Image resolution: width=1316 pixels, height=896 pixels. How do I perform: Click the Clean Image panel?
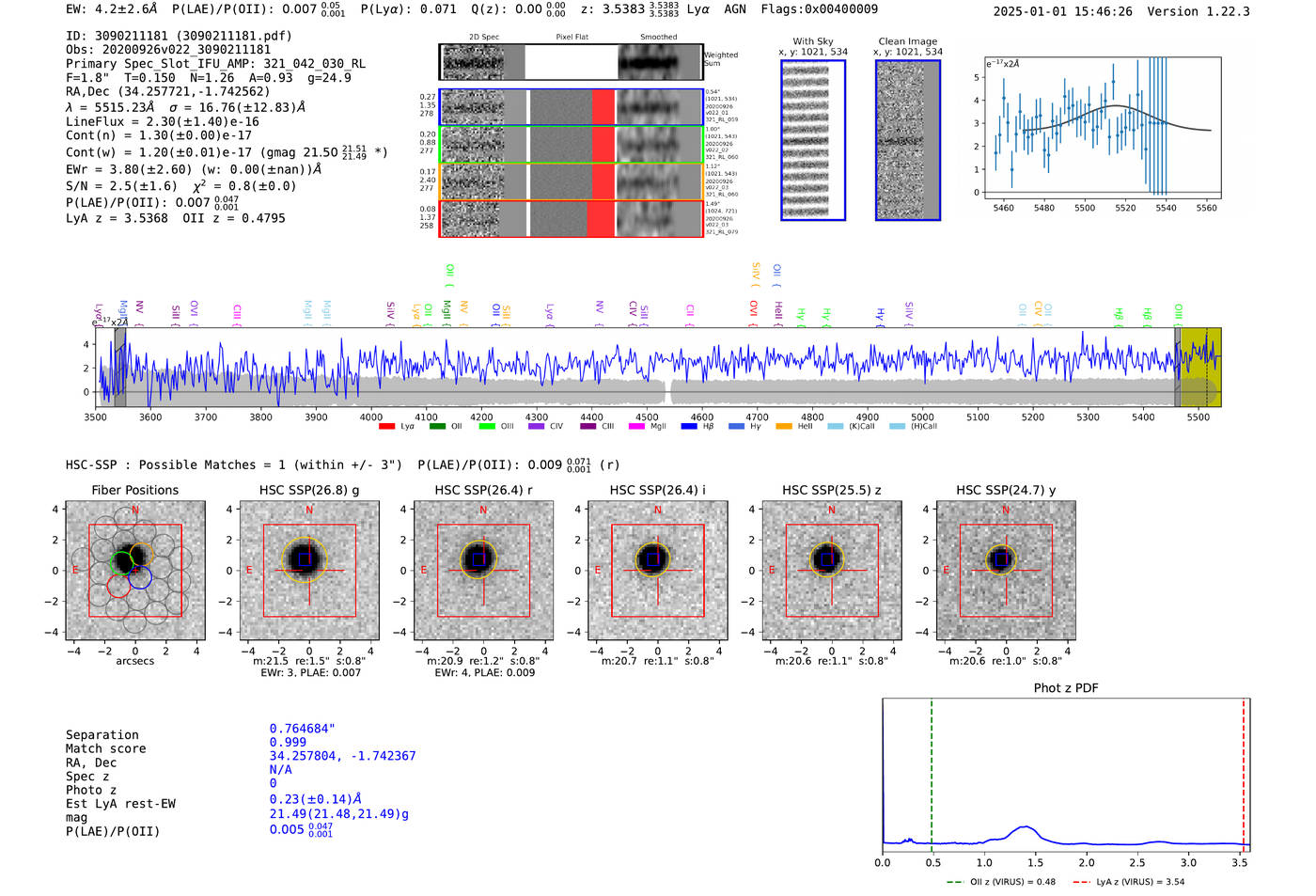908,140
